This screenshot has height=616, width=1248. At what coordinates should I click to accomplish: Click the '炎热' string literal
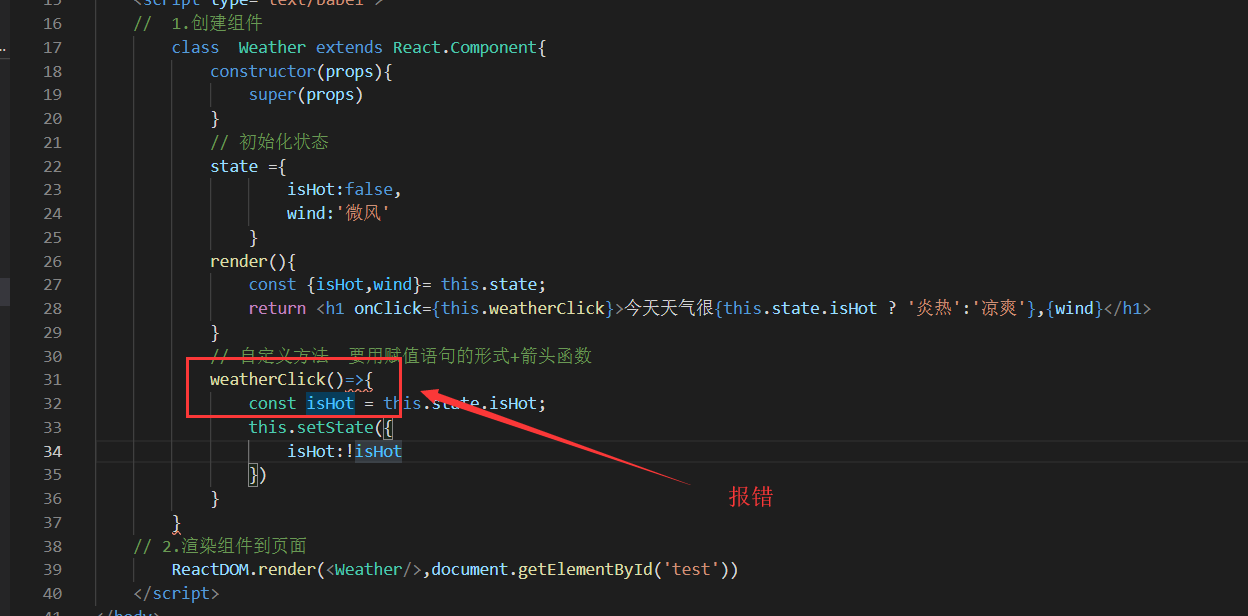[935, 308]
